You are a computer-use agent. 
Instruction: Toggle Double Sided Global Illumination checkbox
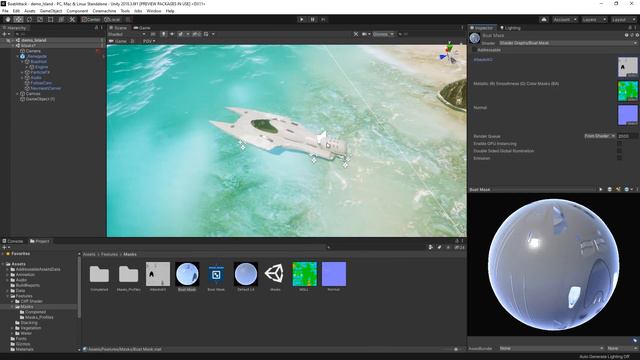619,151
